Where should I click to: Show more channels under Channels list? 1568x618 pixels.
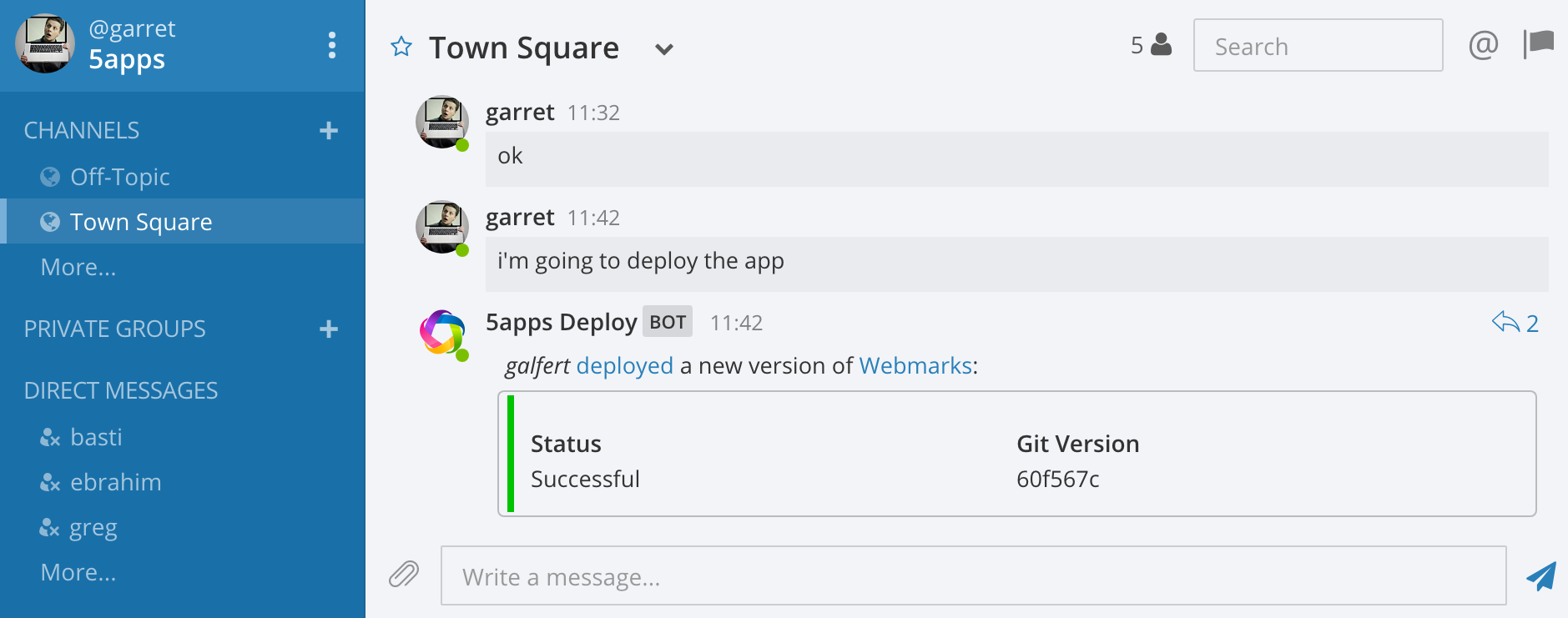click(x=78, y=267)
